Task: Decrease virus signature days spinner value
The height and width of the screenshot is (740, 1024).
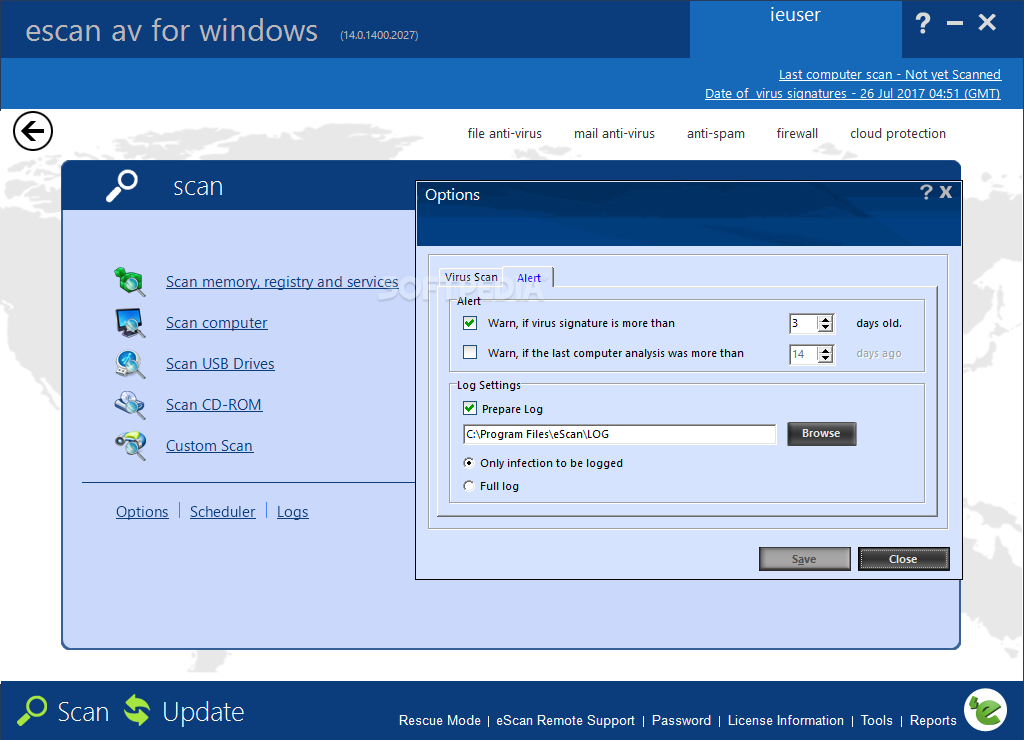Action: pyautogui.click(x=825, y=327)
